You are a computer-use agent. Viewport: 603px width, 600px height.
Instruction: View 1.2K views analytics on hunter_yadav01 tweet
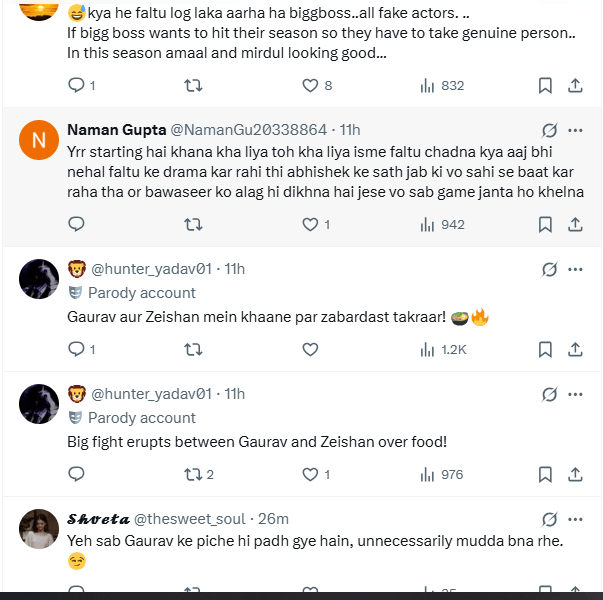(441, 349)
